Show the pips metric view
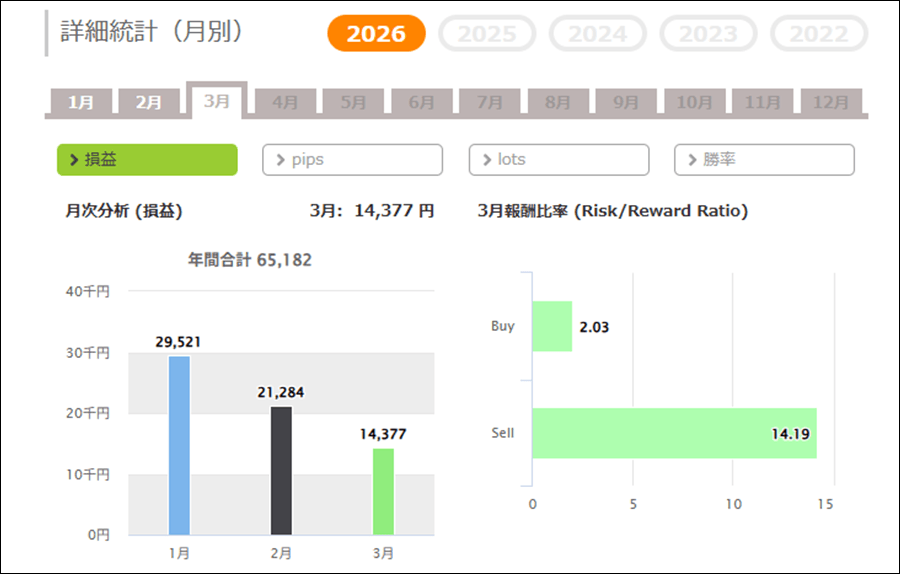900x574 pixels. (x=352, y=160)
